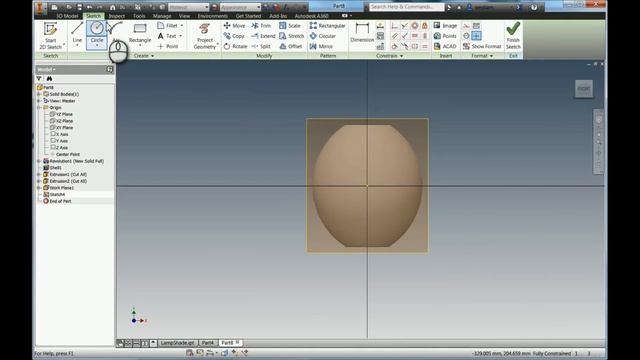Select the Dimension tool
This screenshot has height=360, width=640.
pos(362,33)
